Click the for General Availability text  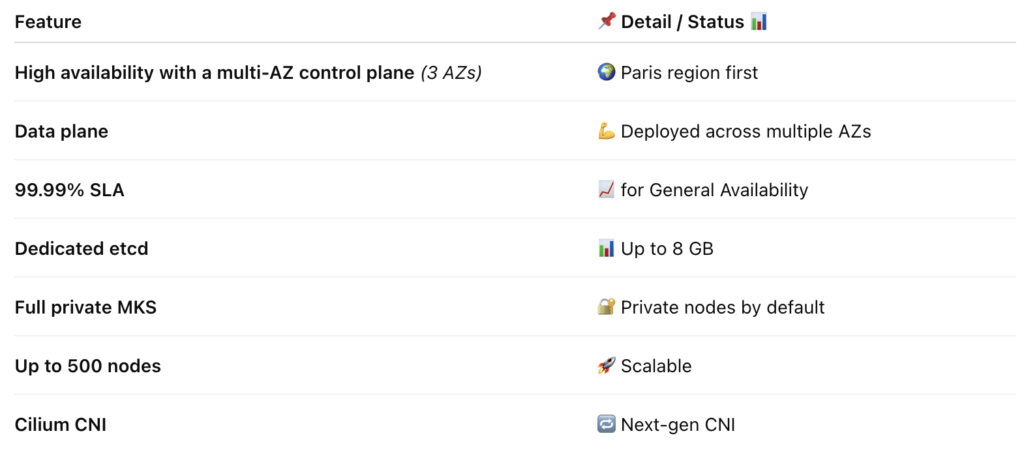[x=714, y=190]
